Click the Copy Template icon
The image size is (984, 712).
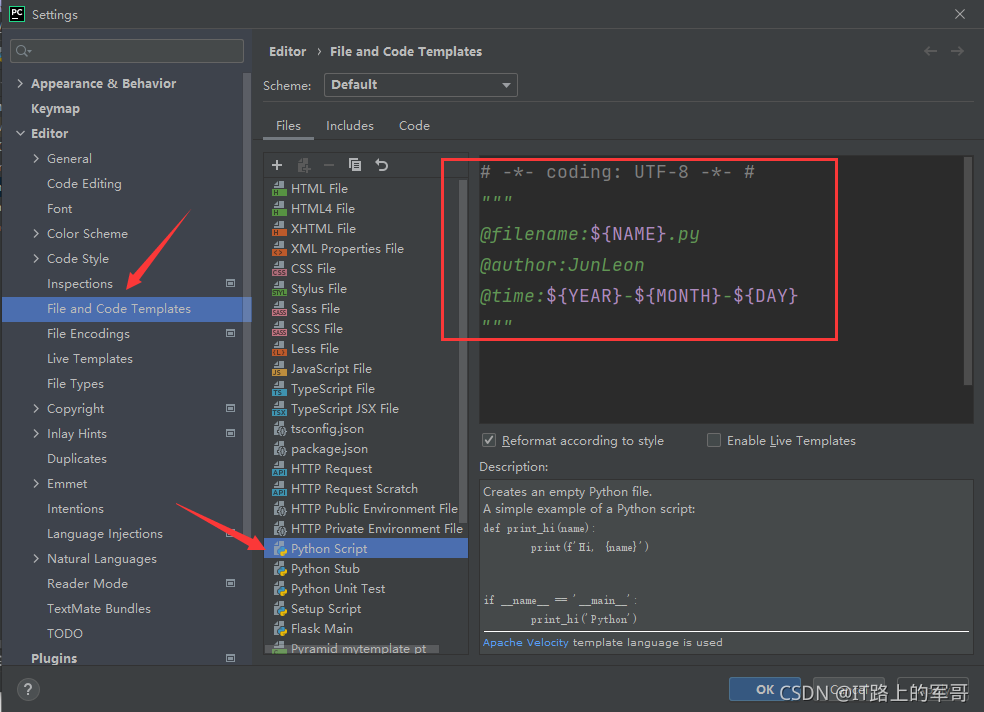355,164
